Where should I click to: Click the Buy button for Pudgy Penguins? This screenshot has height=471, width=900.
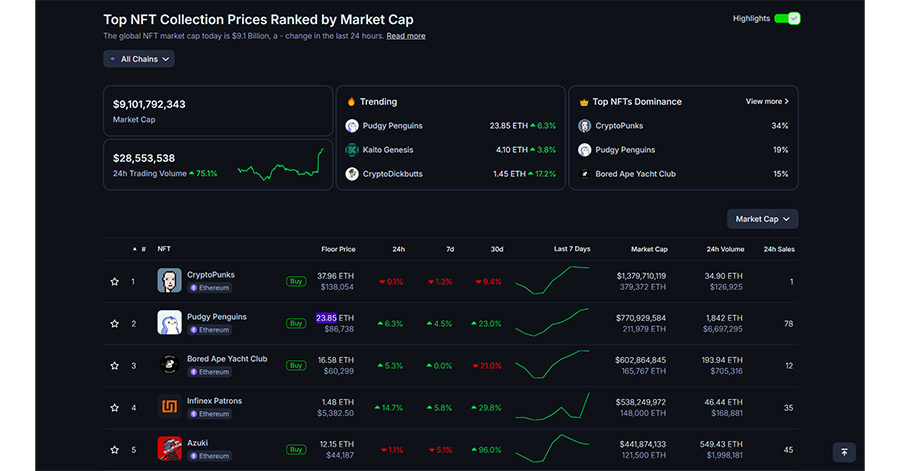tap(296, 323)
